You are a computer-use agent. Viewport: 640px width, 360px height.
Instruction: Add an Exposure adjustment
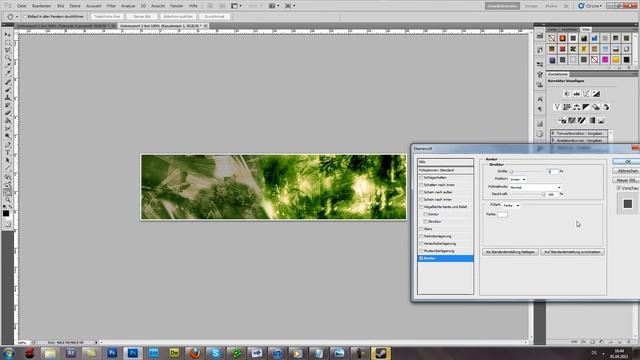pyautogui.click(x=596, y=94)
